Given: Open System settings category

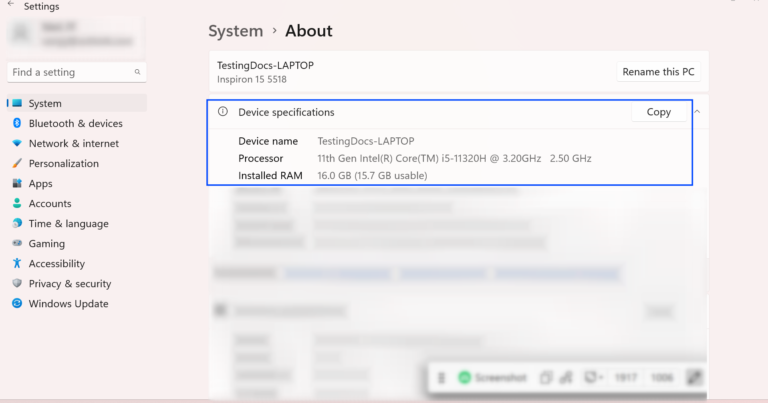Looking at the screenshot, I should coord(77,103).
